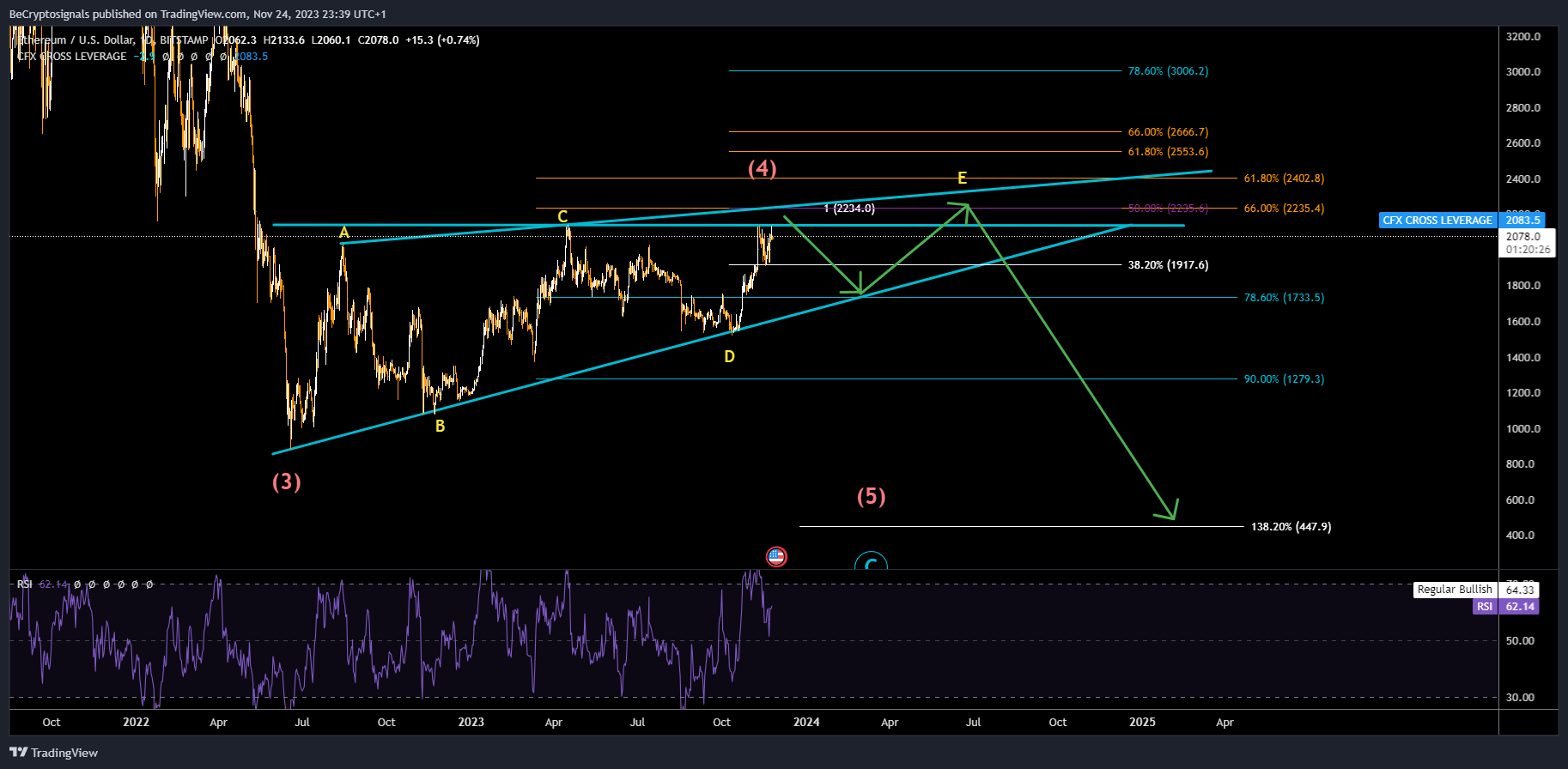The width and height of the screenshot is (1568, 769).
Task: Select the yellow E wave label
Action: pos(962,178)
